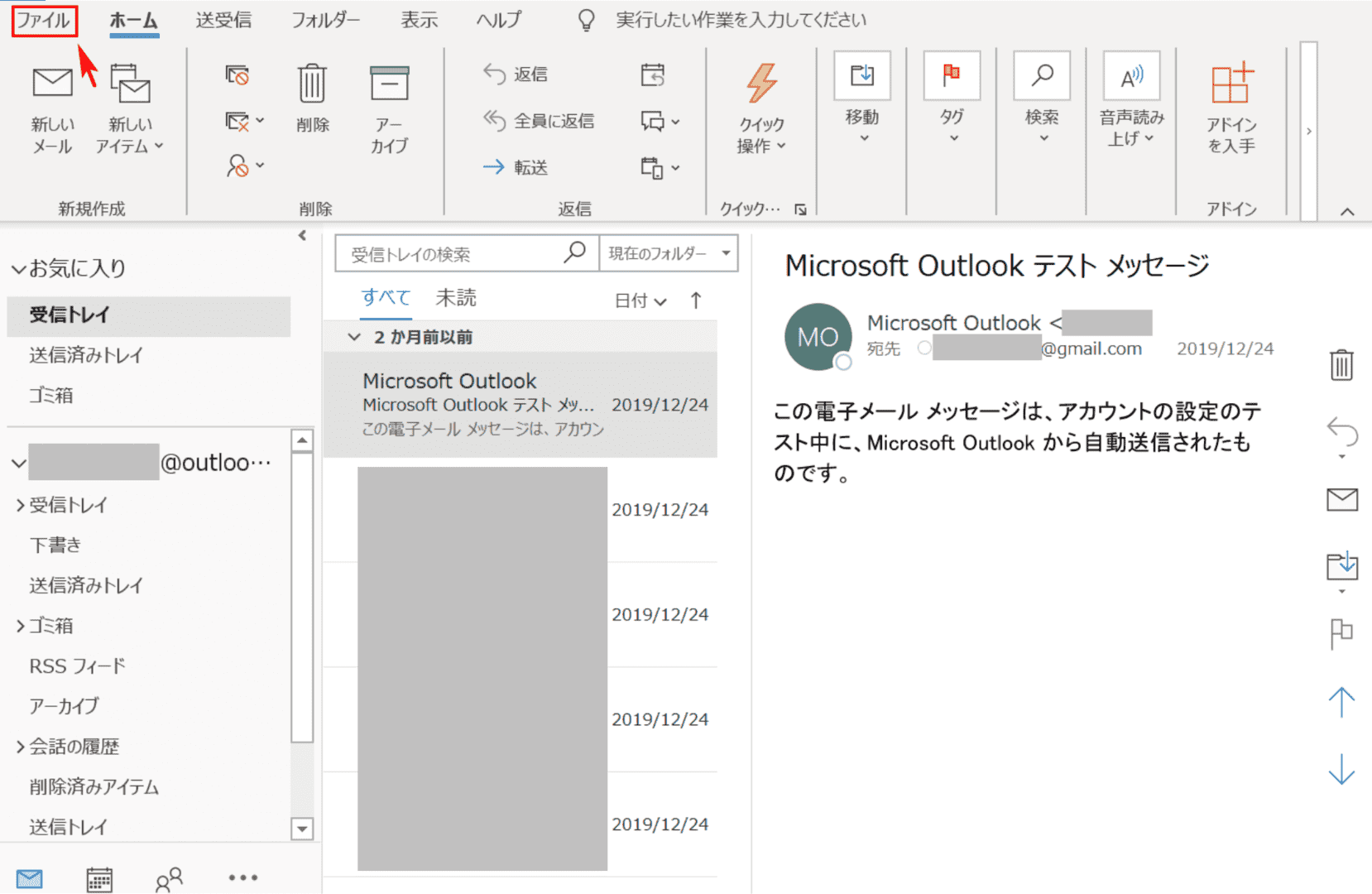The height and width of the screenshot is (894, 1372).
Task: Collapse the ribbon with chevron
Action: [x=1347, y=212]
